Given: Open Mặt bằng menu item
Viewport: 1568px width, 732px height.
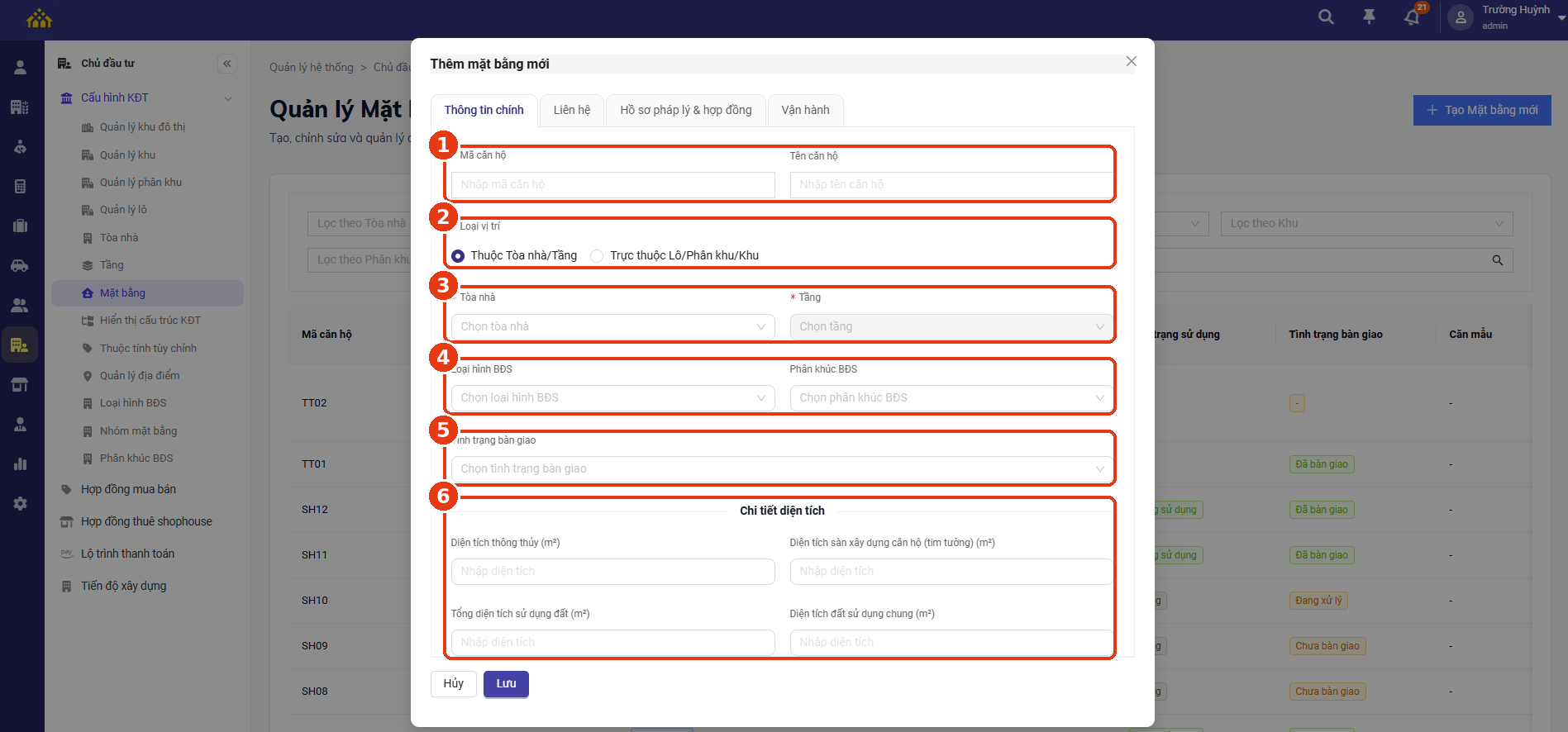Looking at the screenshot, I should click(147, 293).
